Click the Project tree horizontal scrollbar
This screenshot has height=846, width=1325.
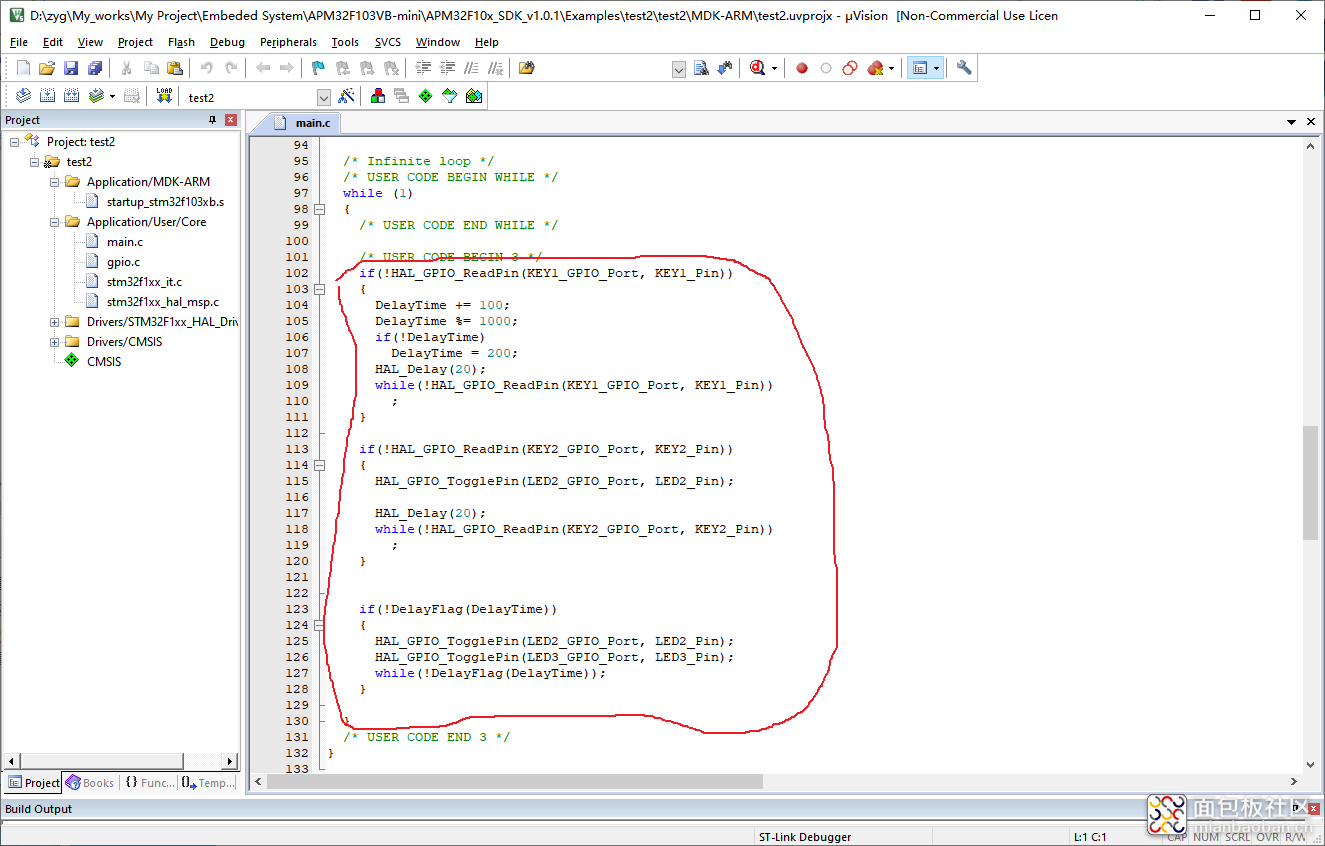(x=120, y=761)
